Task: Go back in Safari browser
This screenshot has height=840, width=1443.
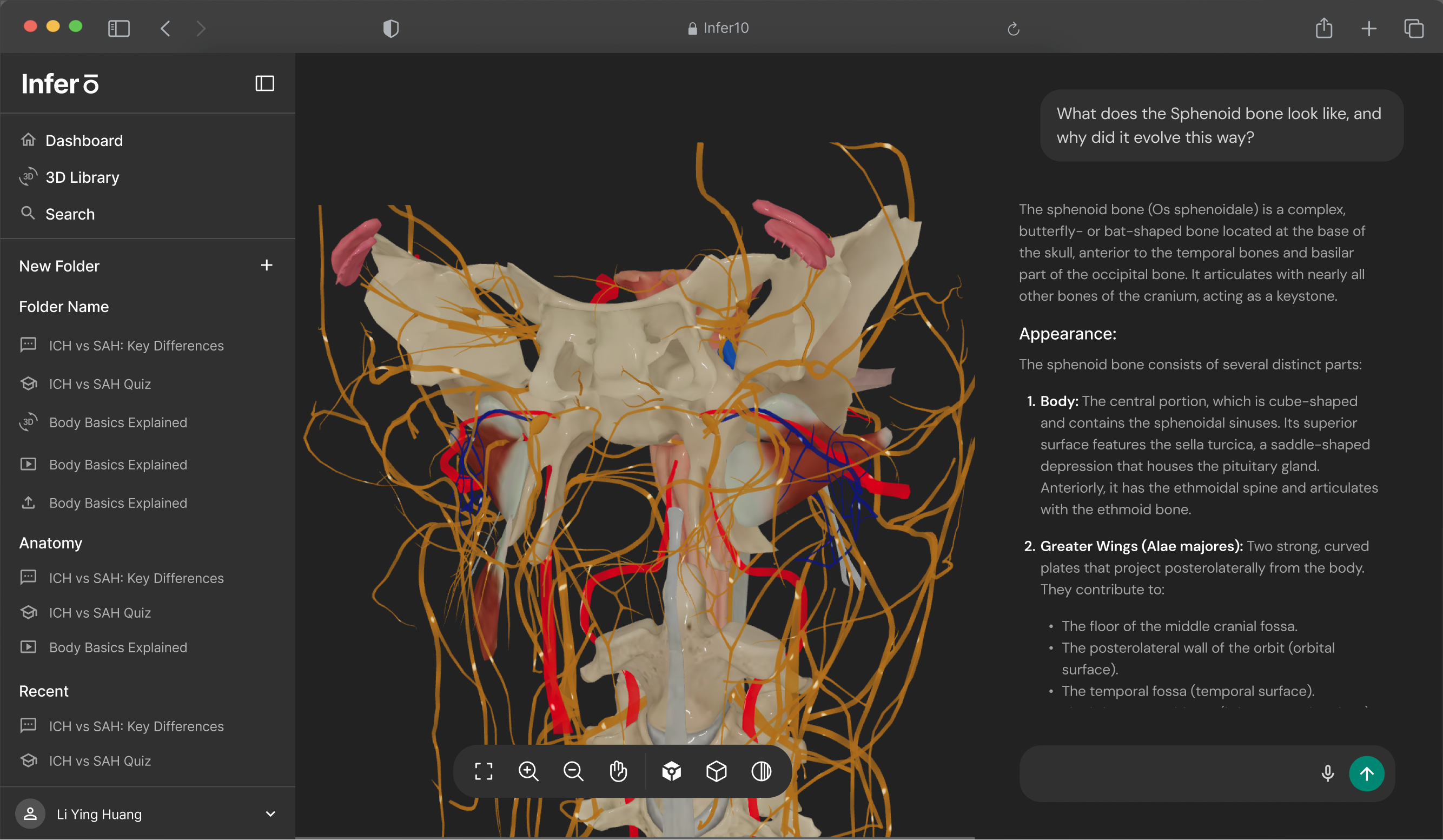Action: pos(165,28)
